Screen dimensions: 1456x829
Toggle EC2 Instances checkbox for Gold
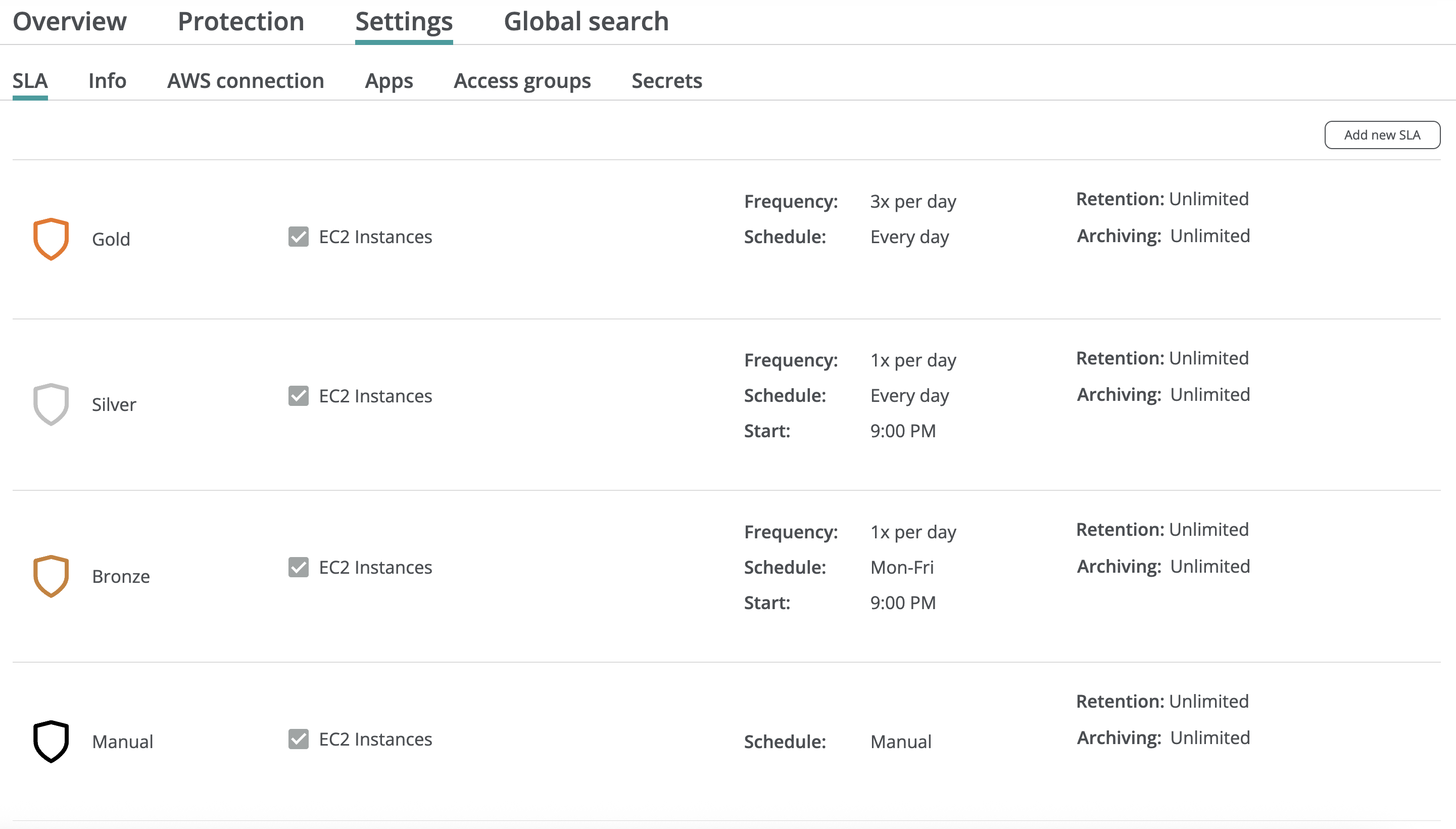(298, 236)
